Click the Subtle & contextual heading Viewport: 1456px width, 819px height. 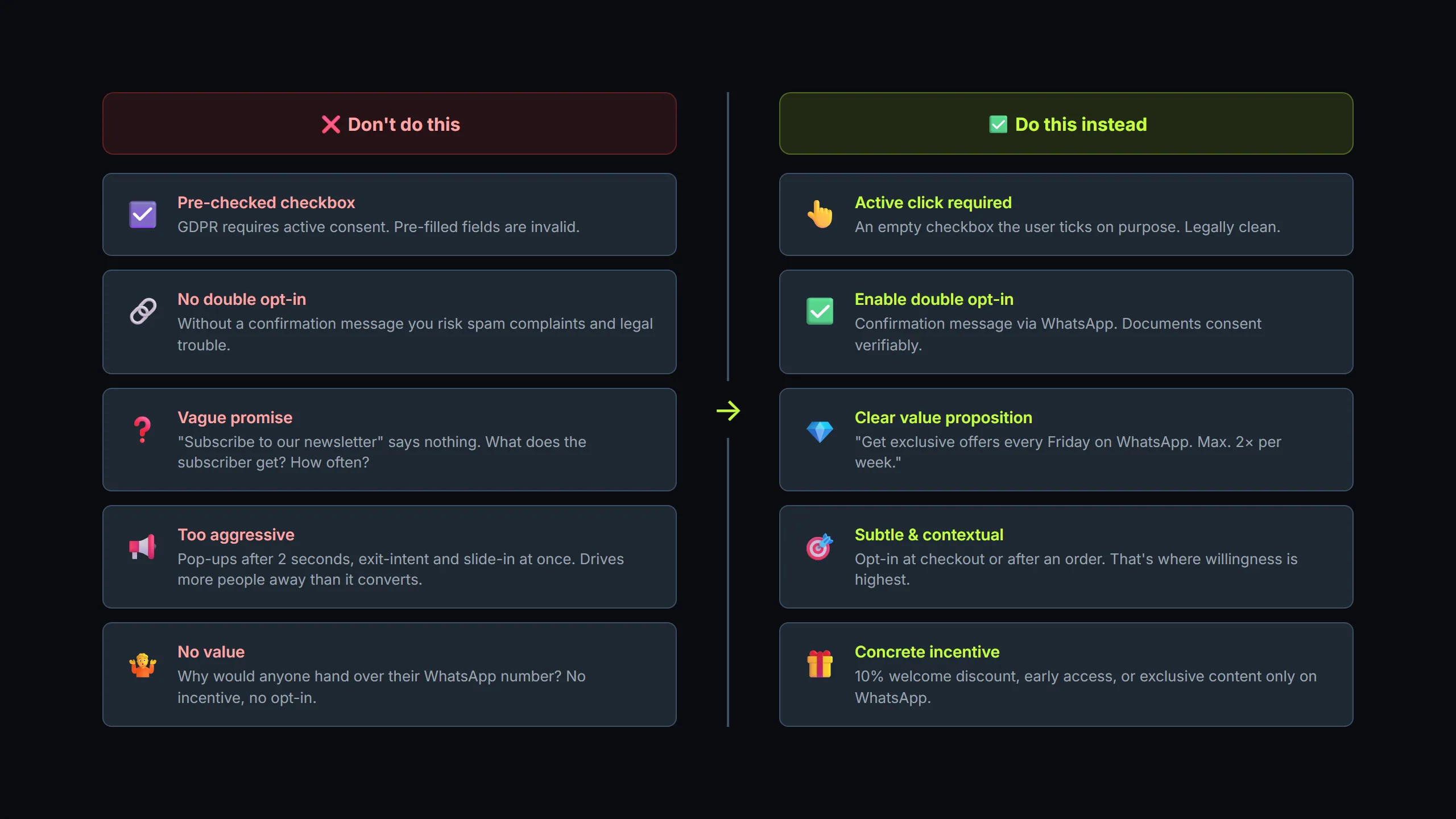click(929, 535)
